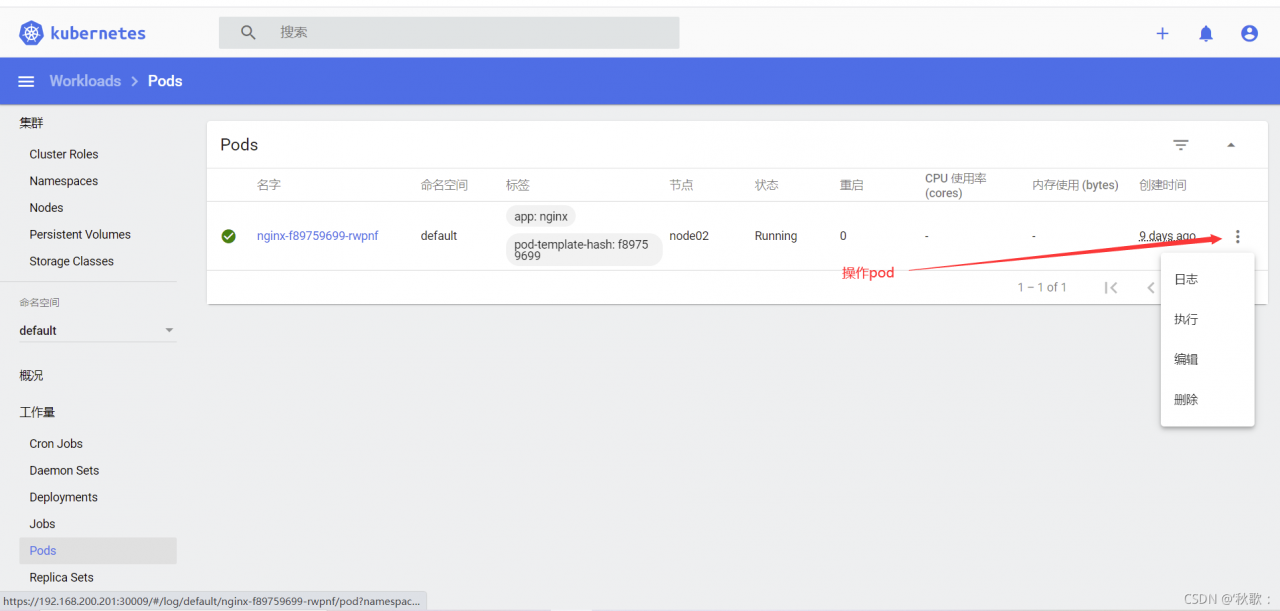Click 内存使用 (bytes) column header
This screenshot has width=1280, height=611.
[x=1075, y=185]
